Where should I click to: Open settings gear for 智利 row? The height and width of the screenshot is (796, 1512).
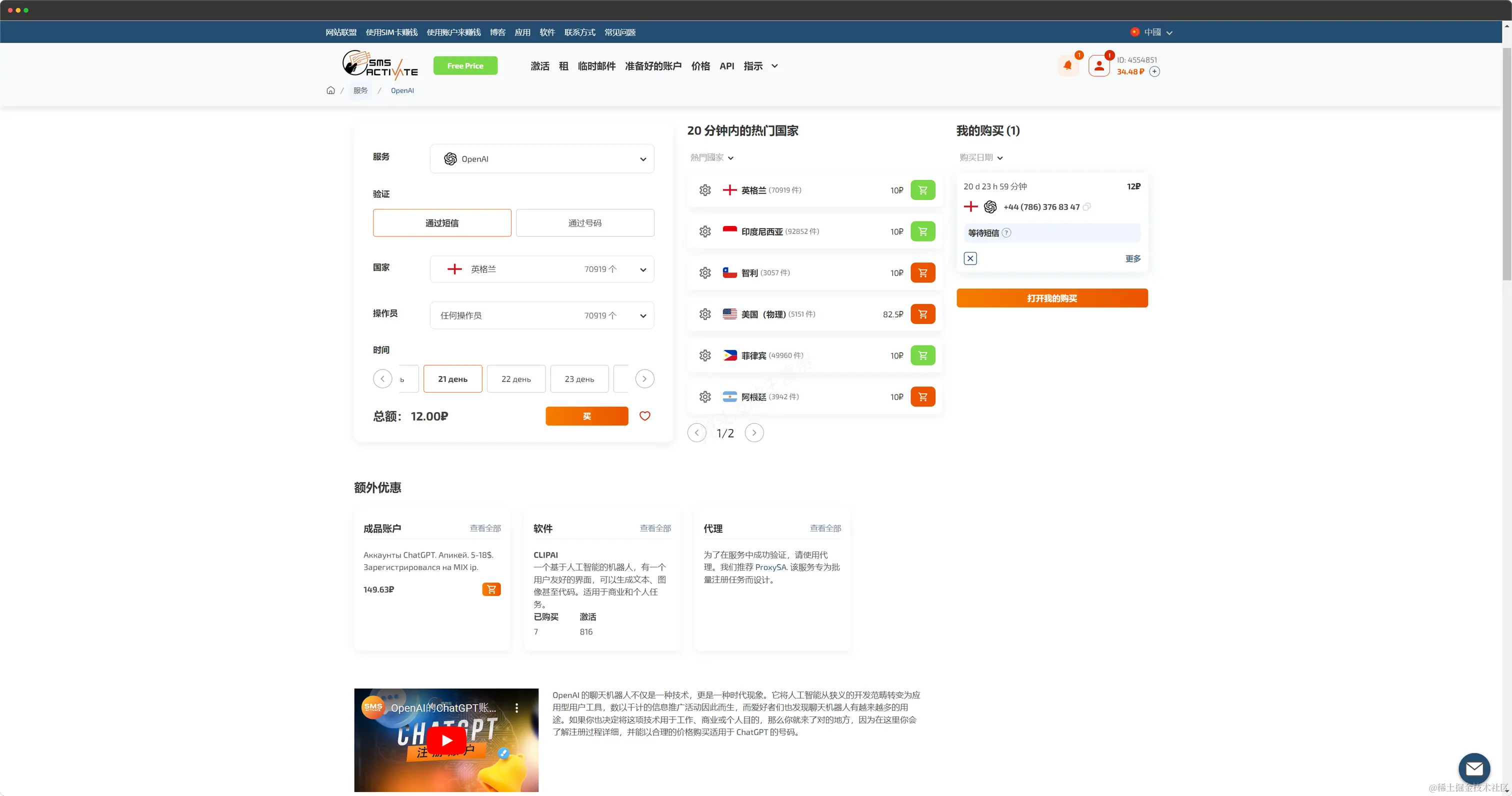(x=705, y=273)
